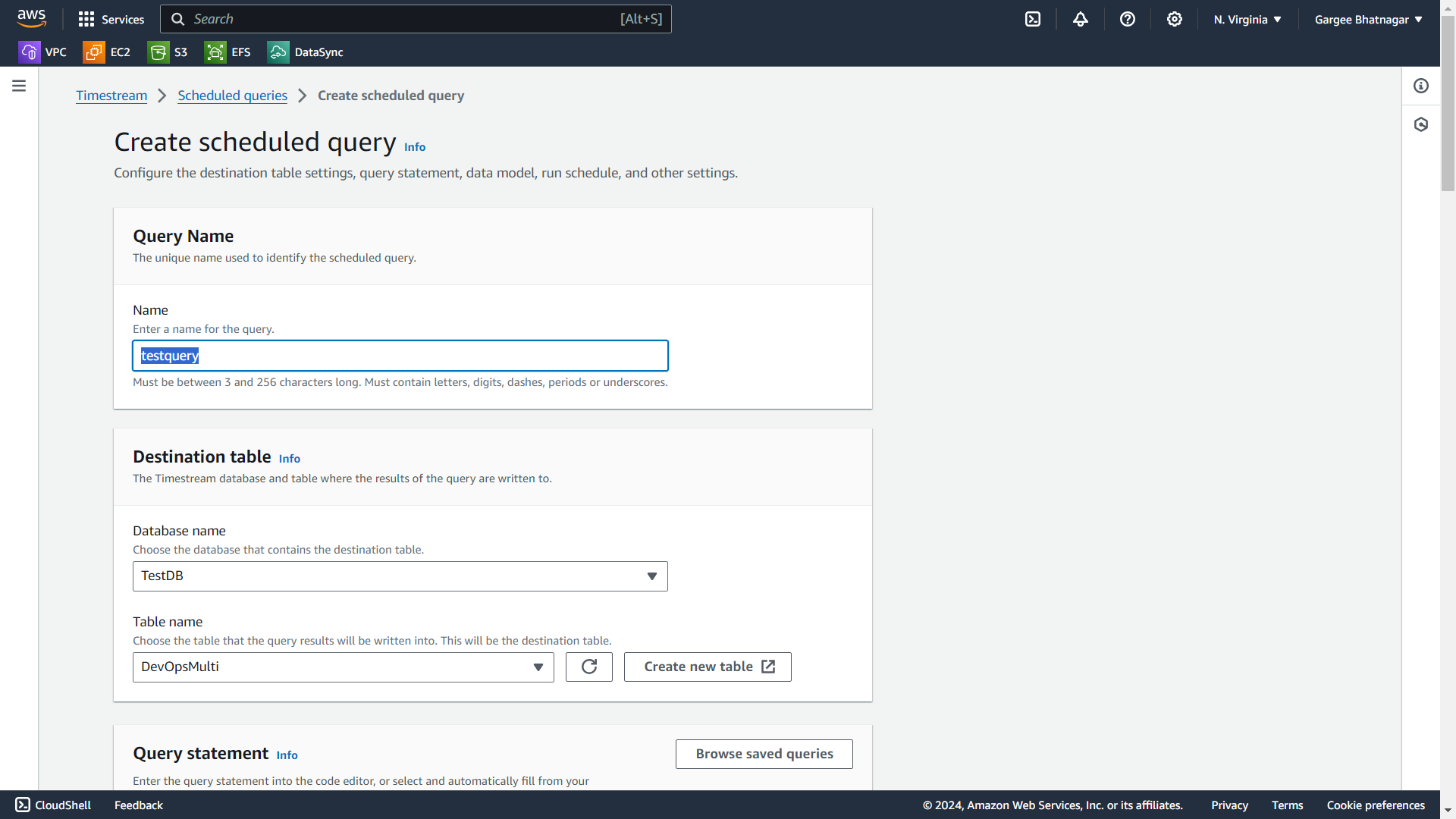Open the notifications bell

[x=1081, y=19]
